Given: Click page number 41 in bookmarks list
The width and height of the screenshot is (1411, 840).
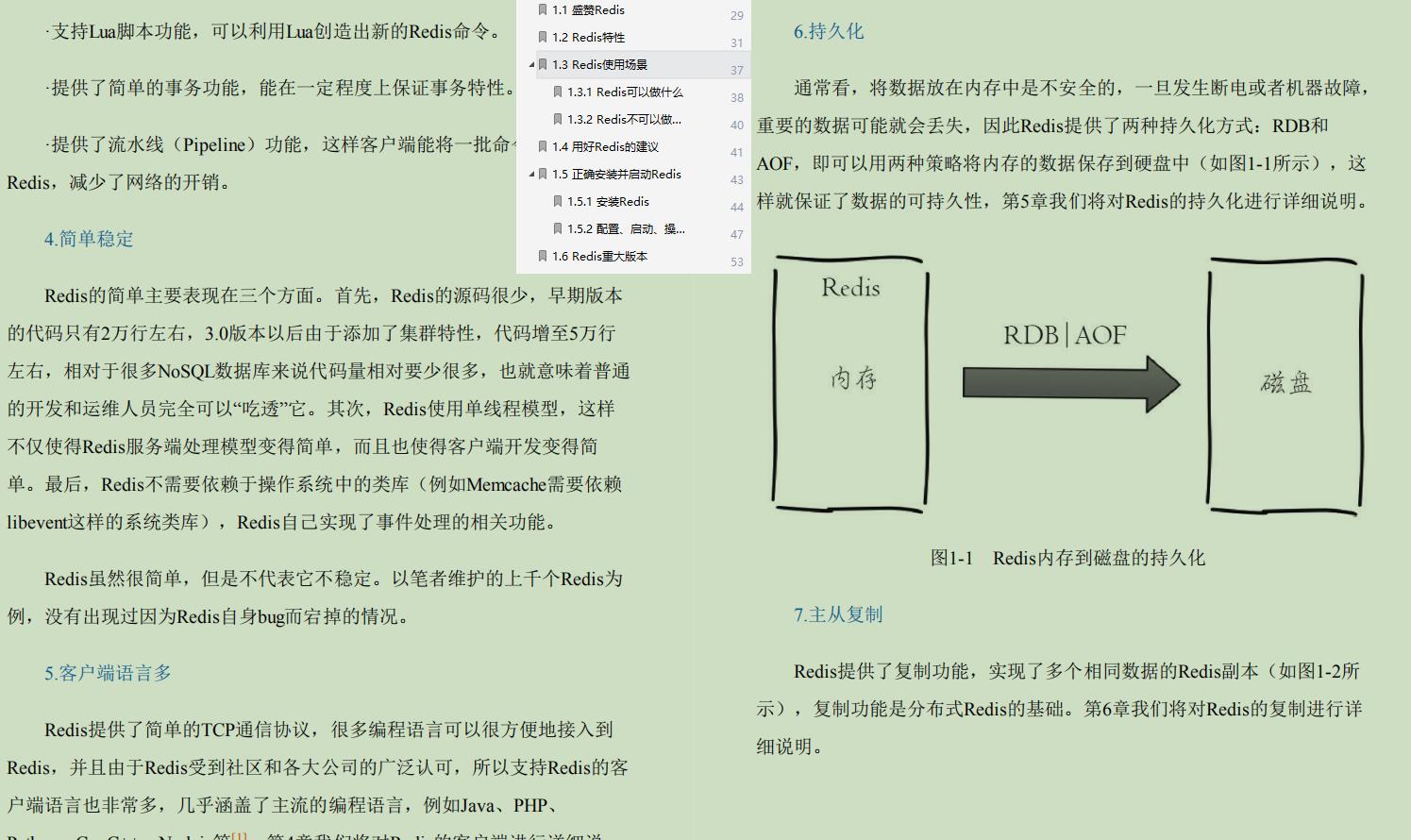Looking at the screenshot, I should point(737,153).
